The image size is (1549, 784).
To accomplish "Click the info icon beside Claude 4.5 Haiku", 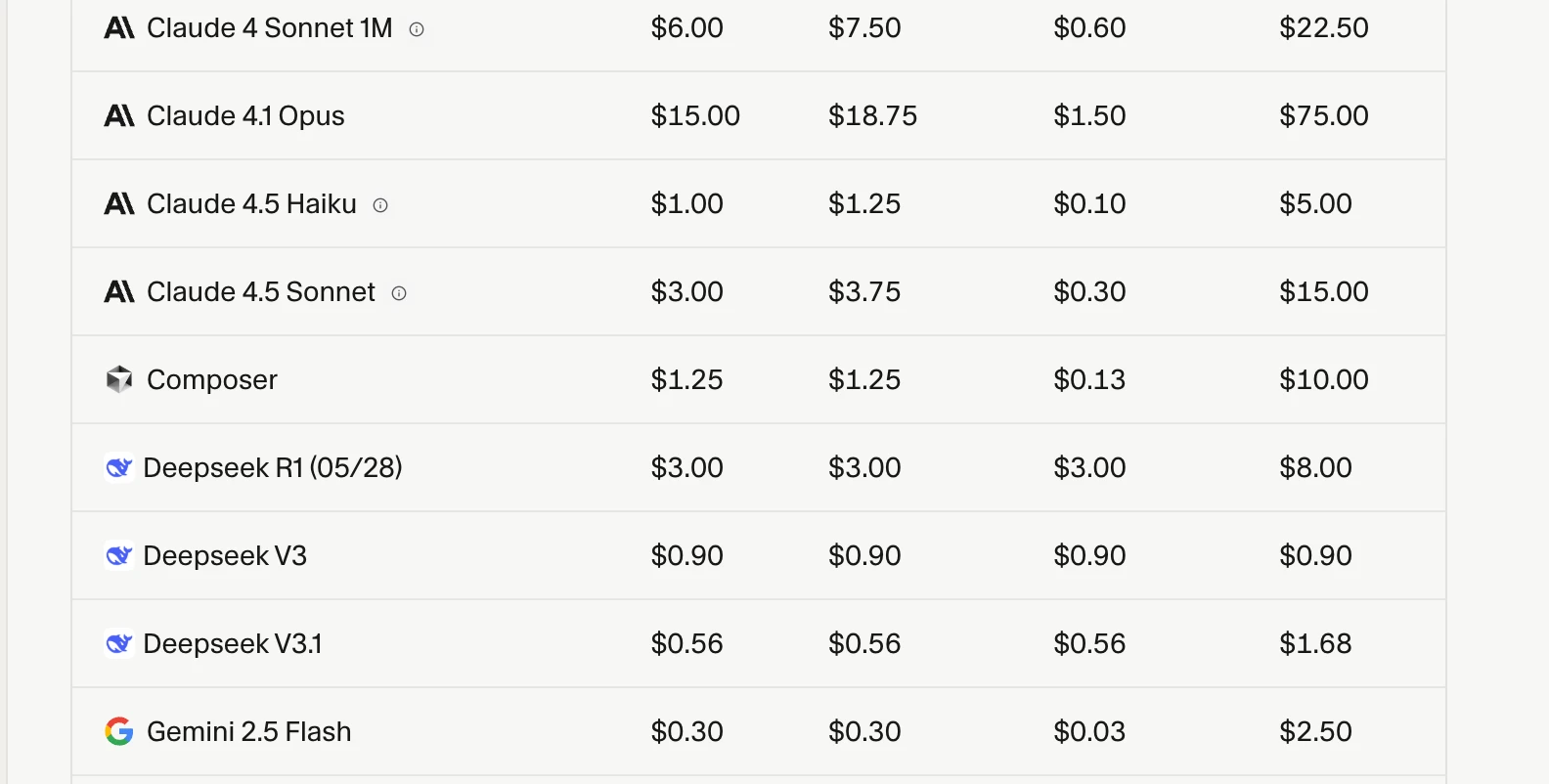I will [380, 205].
